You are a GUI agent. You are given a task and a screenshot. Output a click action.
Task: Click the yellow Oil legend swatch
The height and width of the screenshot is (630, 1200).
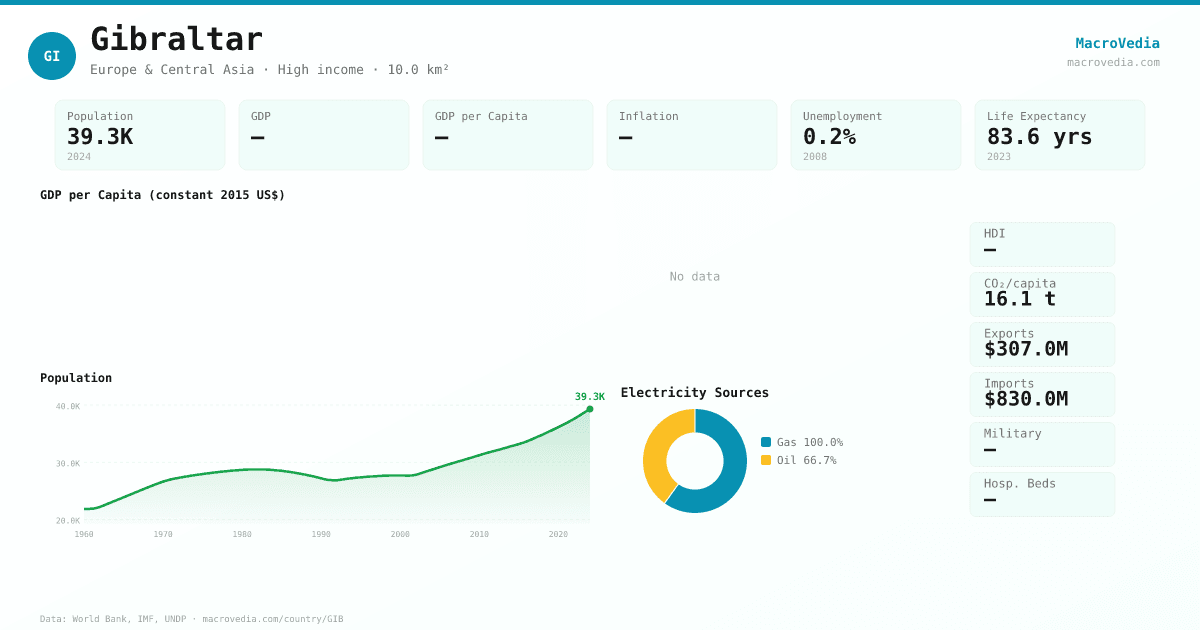pyautogui.click(x=766, y=460)
